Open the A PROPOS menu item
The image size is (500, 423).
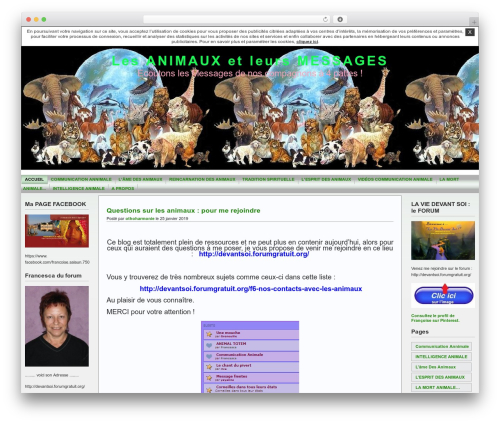[123, 188]
